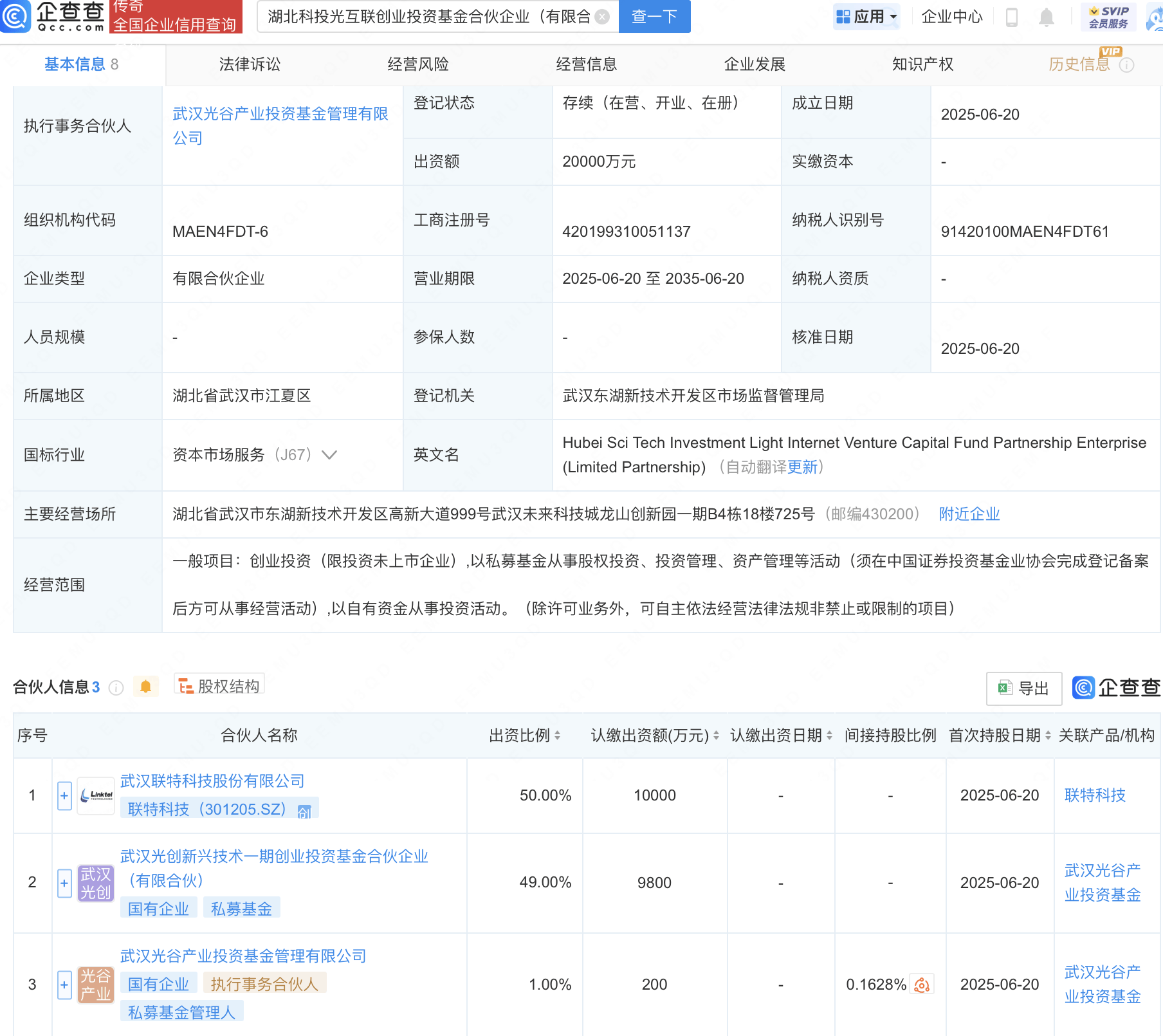
Task: Click the 联特科技（301205.SZ）stock tag
Action: (x=219, y=809)
